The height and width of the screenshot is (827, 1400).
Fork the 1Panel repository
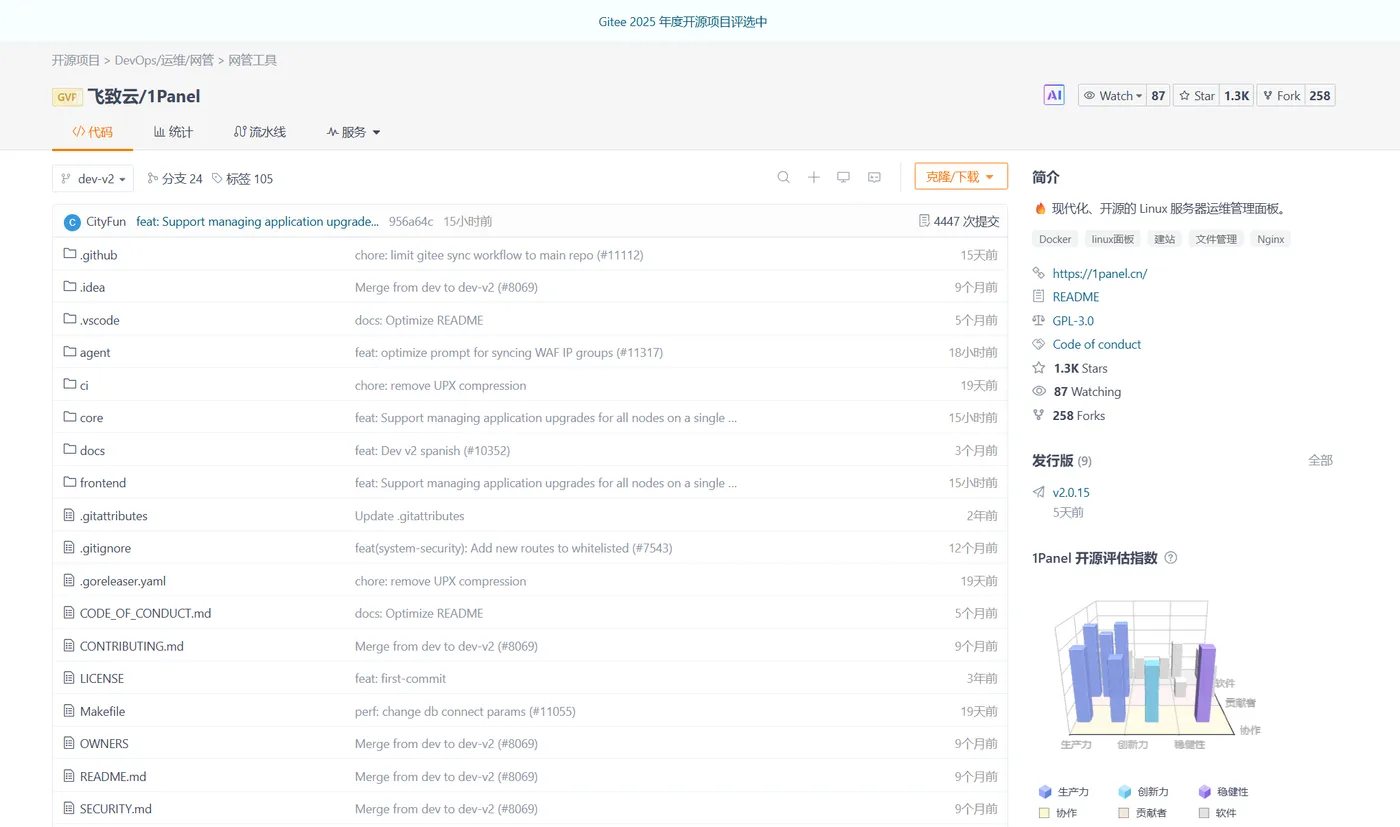pyautogui.click(x=1280, y=96)
